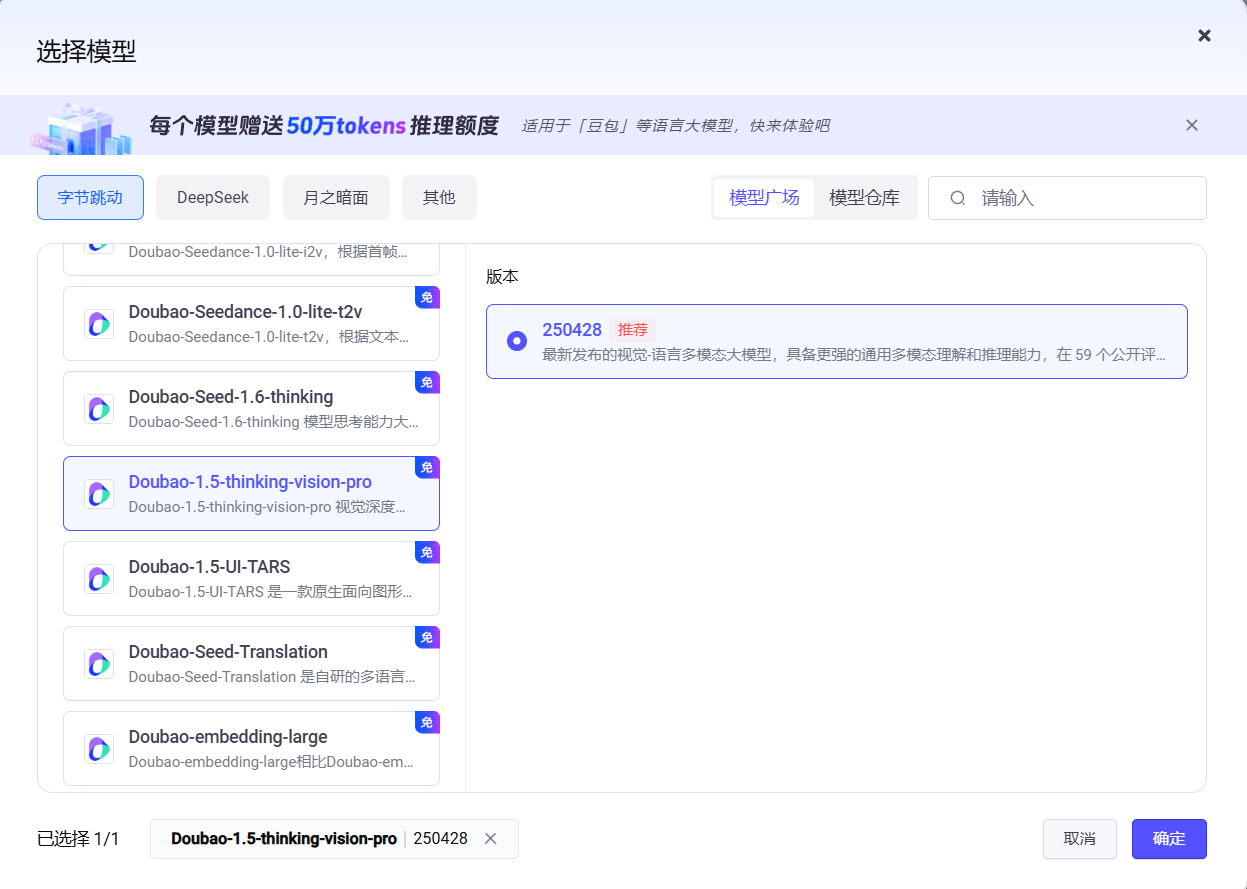Click the Doubao-1.5-UI-TARS logo icon
The height and width of the screenshot is (889, 1247).
click(x=99, y=579)
